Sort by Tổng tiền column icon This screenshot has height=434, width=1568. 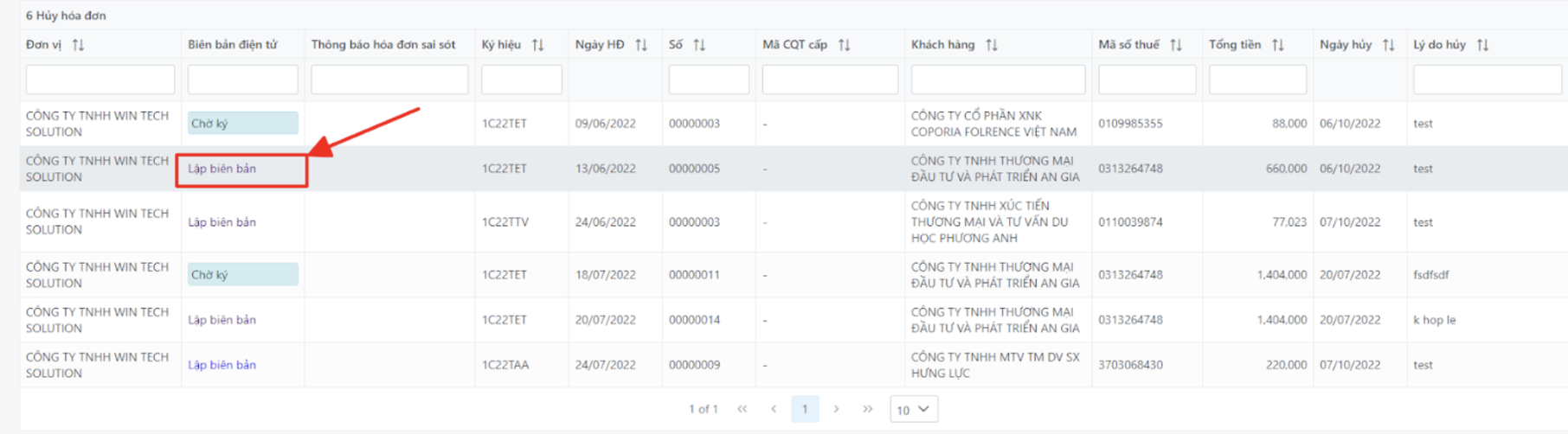[x=1278, y=45]
